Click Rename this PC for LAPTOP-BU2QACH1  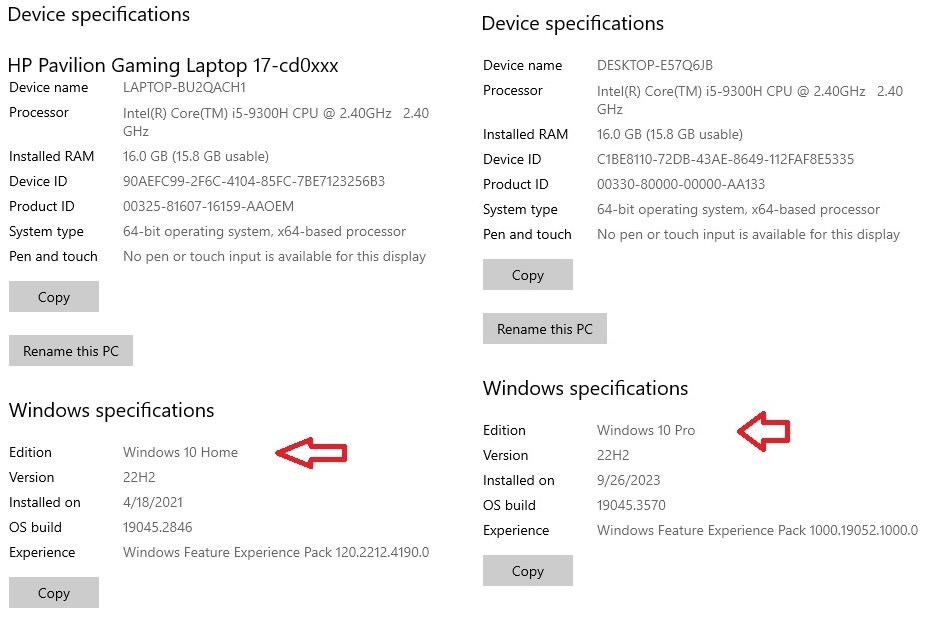(x=71, y=351)
